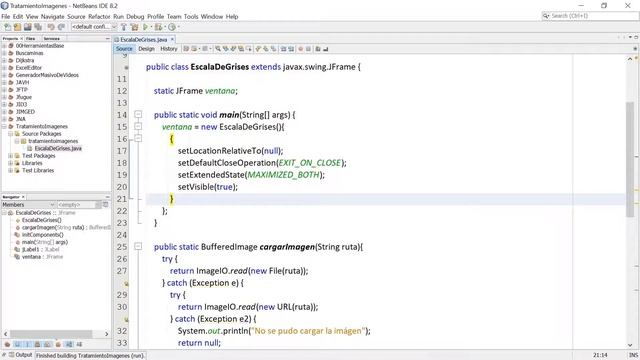Click the Toggle Bookmark icon in the editor toolbar

[x=273, y=49]
